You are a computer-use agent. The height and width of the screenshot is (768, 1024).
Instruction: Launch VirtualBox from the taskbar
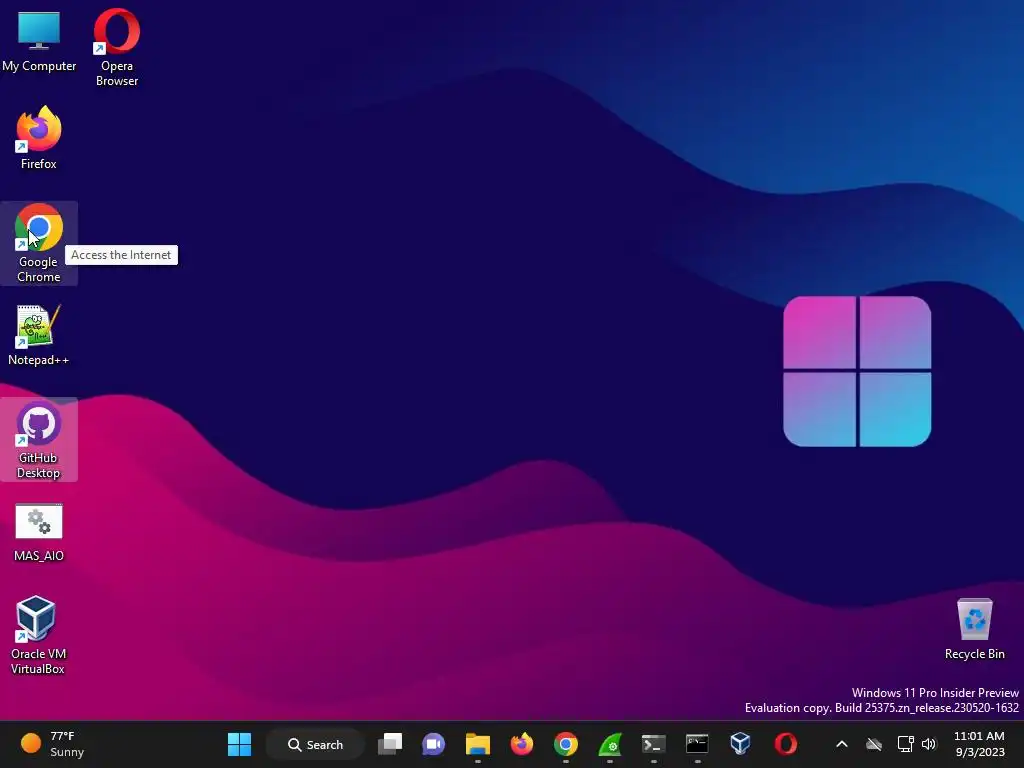point(741,744)
